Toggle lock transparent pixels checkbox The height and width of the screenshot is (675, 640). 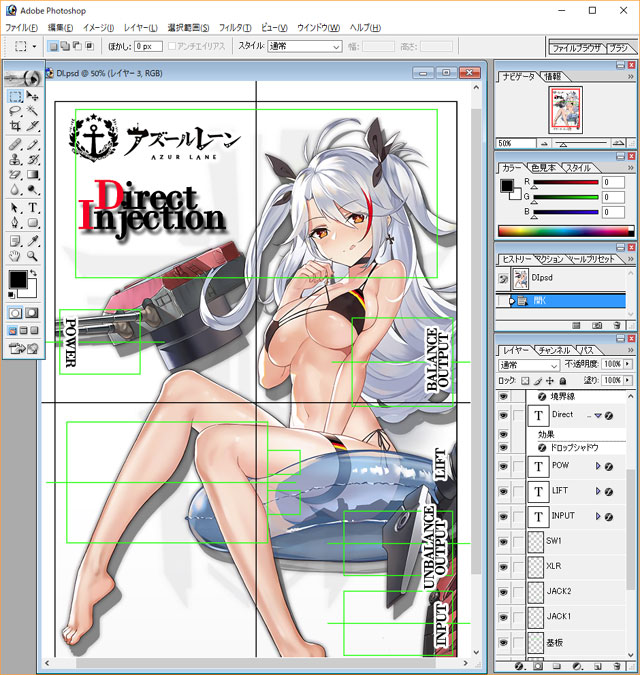coord(525,381)
